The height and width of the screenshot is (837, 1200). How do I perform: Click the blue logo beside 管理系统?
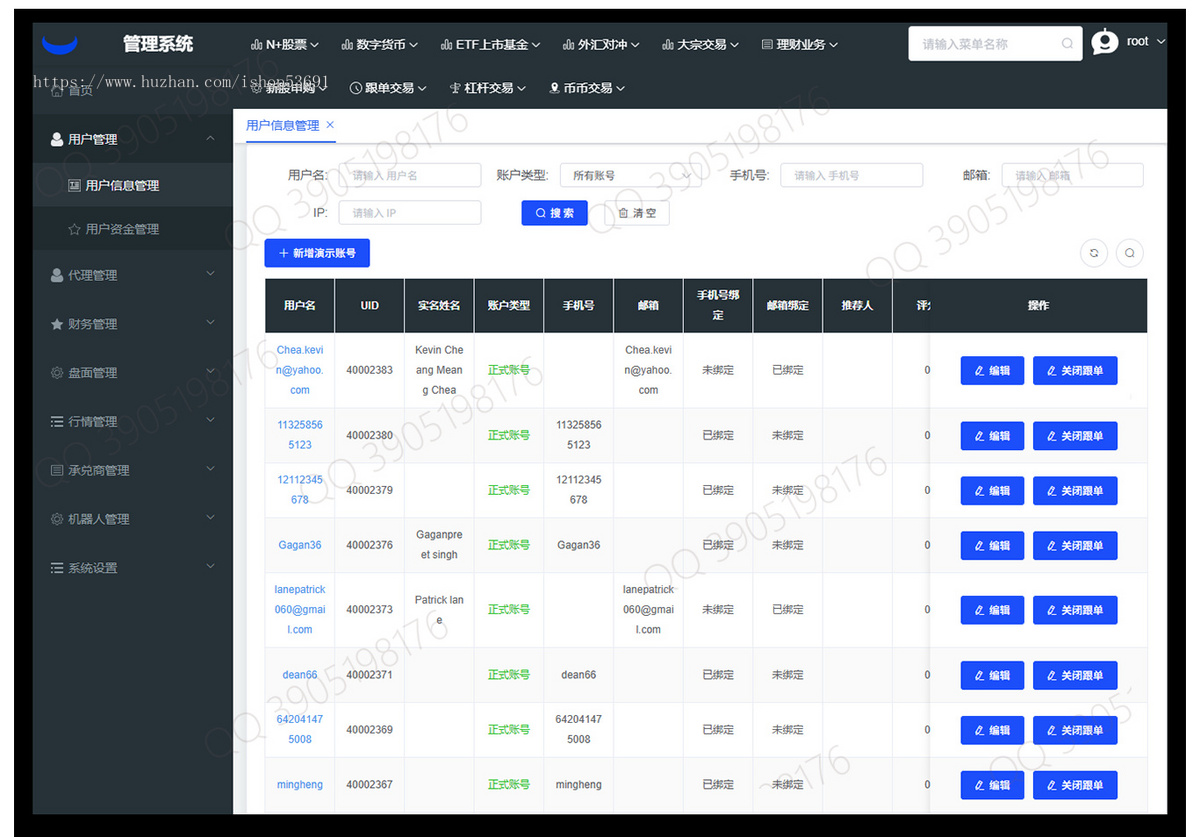60,45
